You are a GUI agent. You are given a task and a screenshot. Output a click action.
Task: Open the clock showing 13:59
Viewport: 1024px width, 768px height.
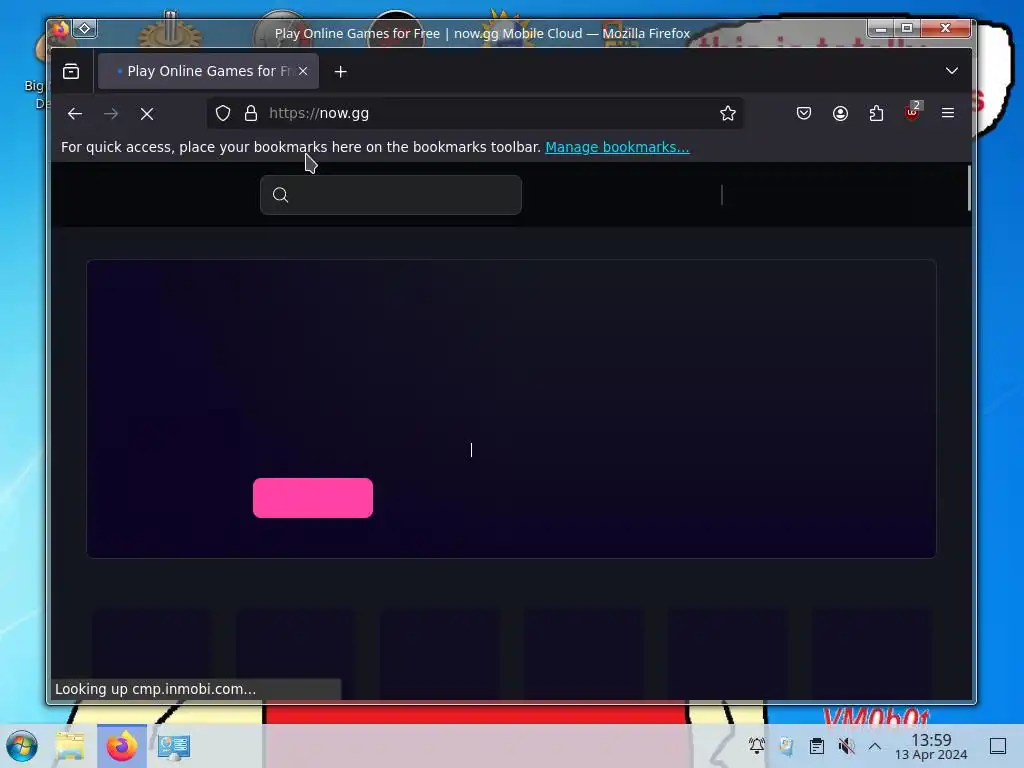931,746
